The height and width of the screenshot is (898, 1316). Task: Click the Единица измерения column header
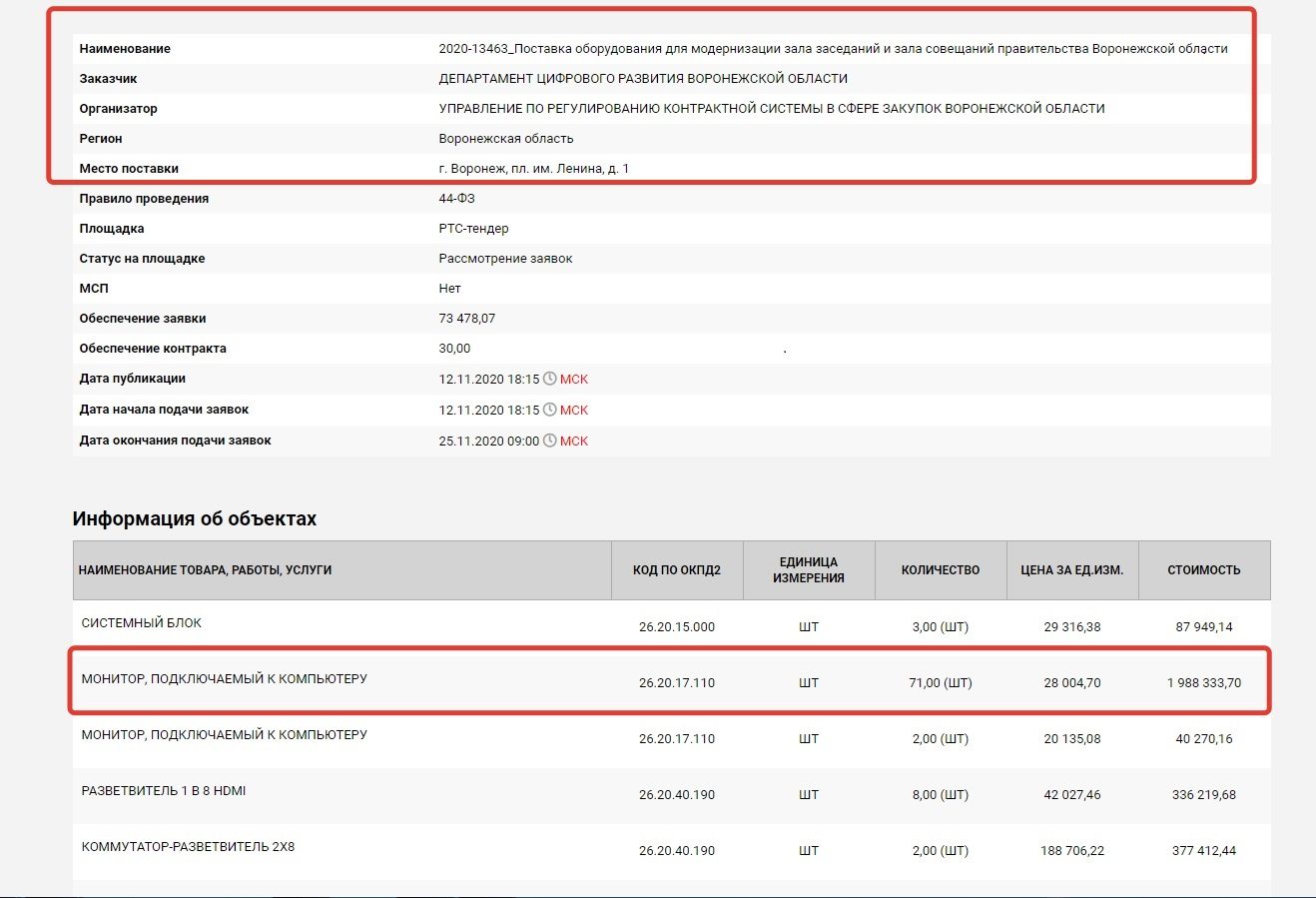point(808,570)
